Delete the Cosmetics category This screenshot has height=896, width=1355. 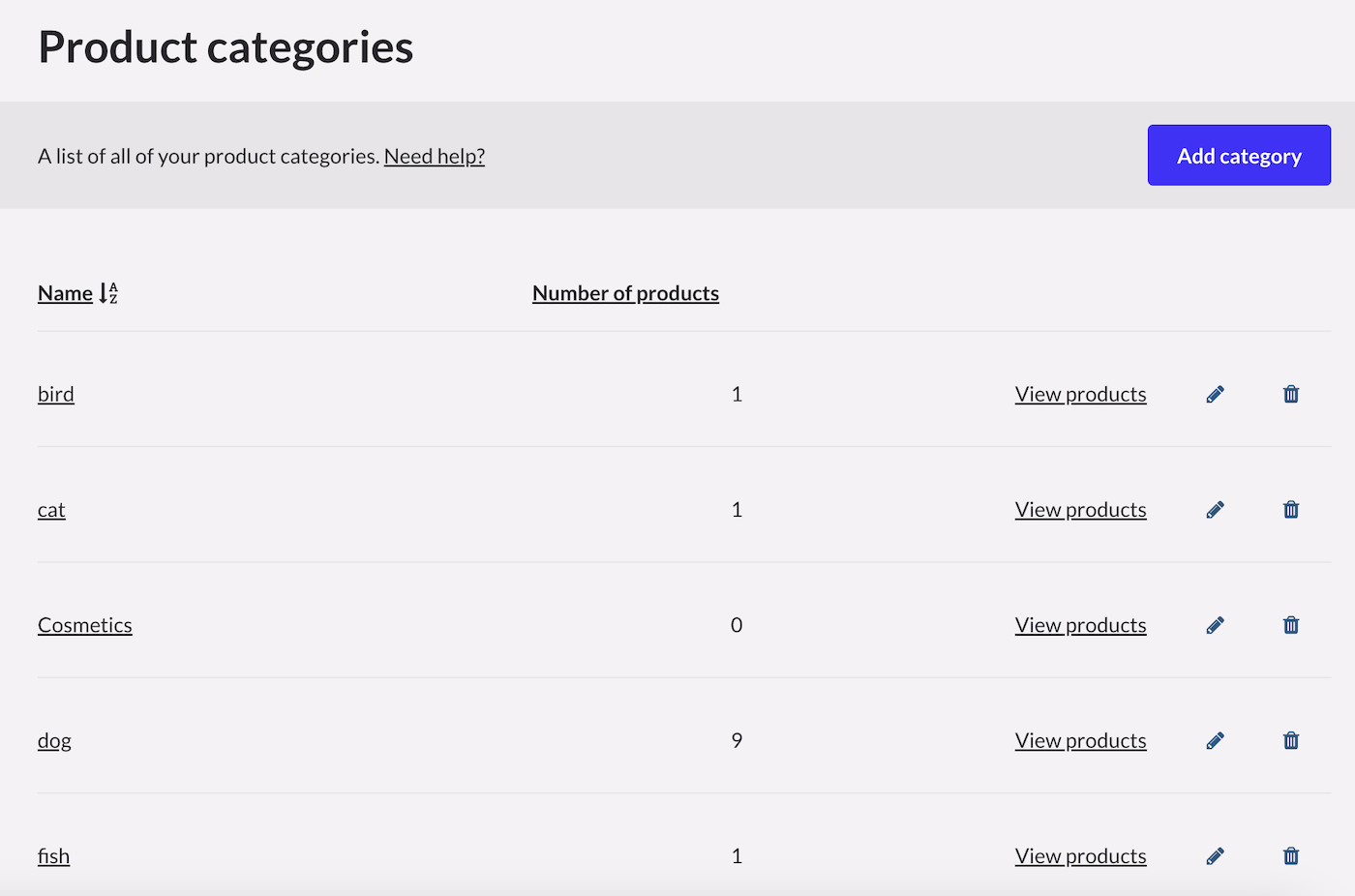tap(1290, 624)
